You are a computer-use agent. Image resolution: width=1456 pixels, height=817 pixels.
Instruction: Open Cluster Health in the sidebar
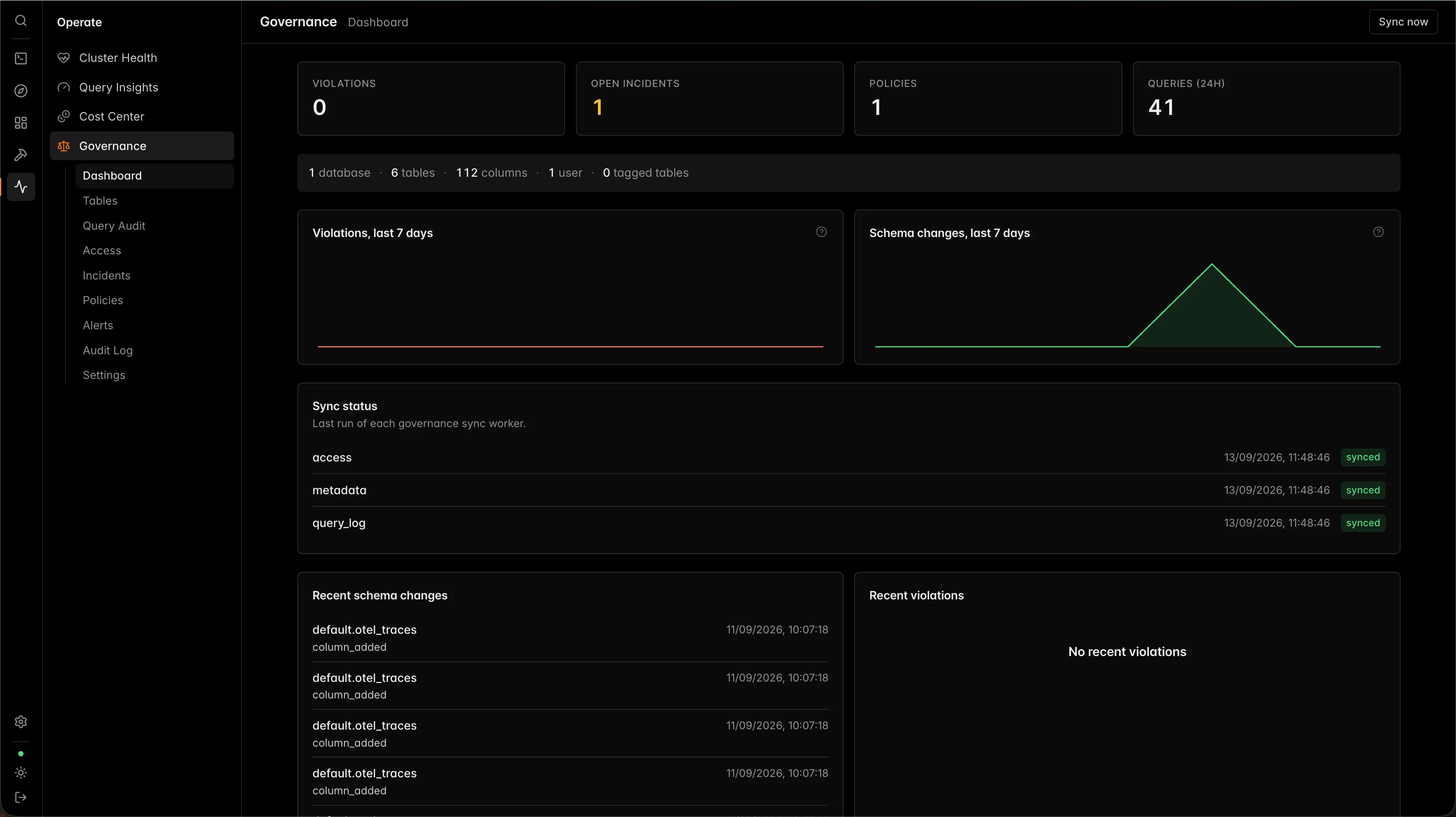[142, 58]
